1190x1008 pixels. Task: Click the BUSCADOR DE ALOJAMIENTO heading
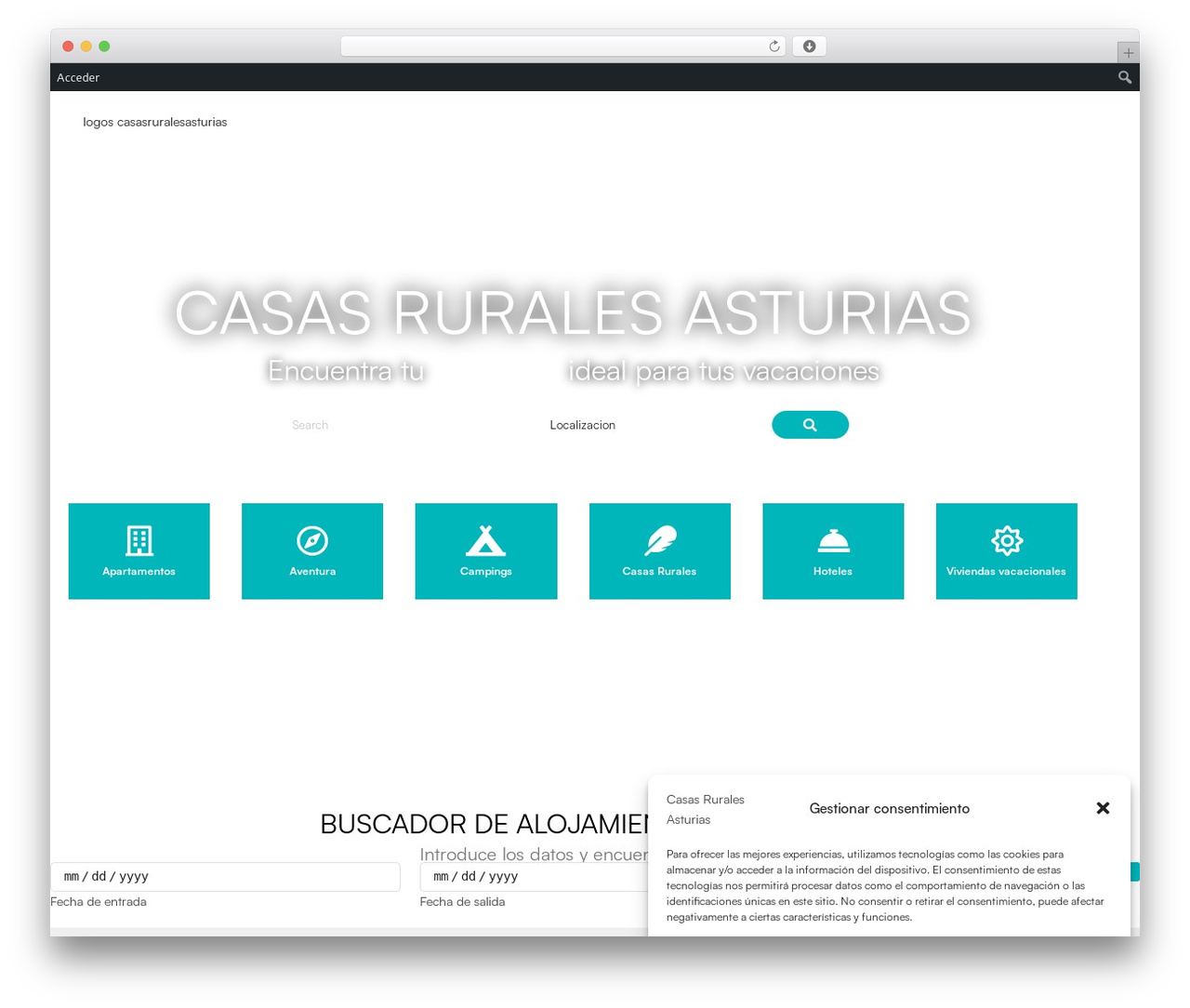[x=484, y=824]
